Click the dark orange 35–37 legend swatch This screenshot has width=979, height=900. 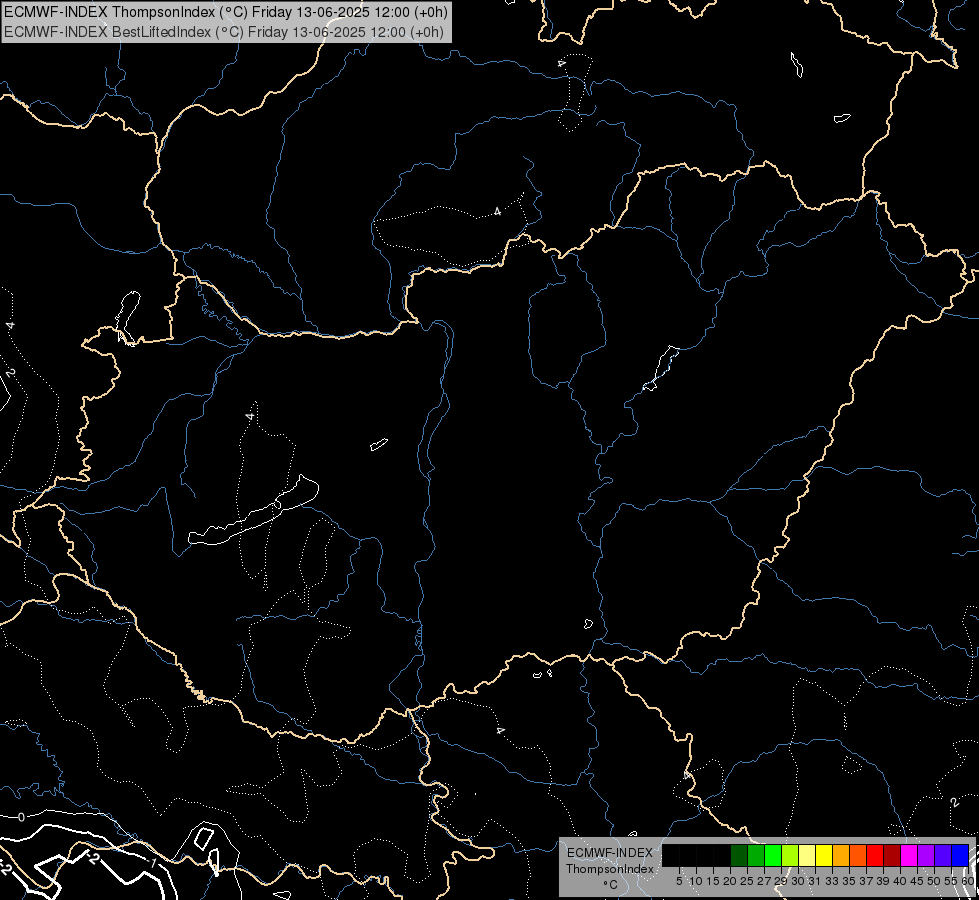pyautogui.click(x=858, y=855)
